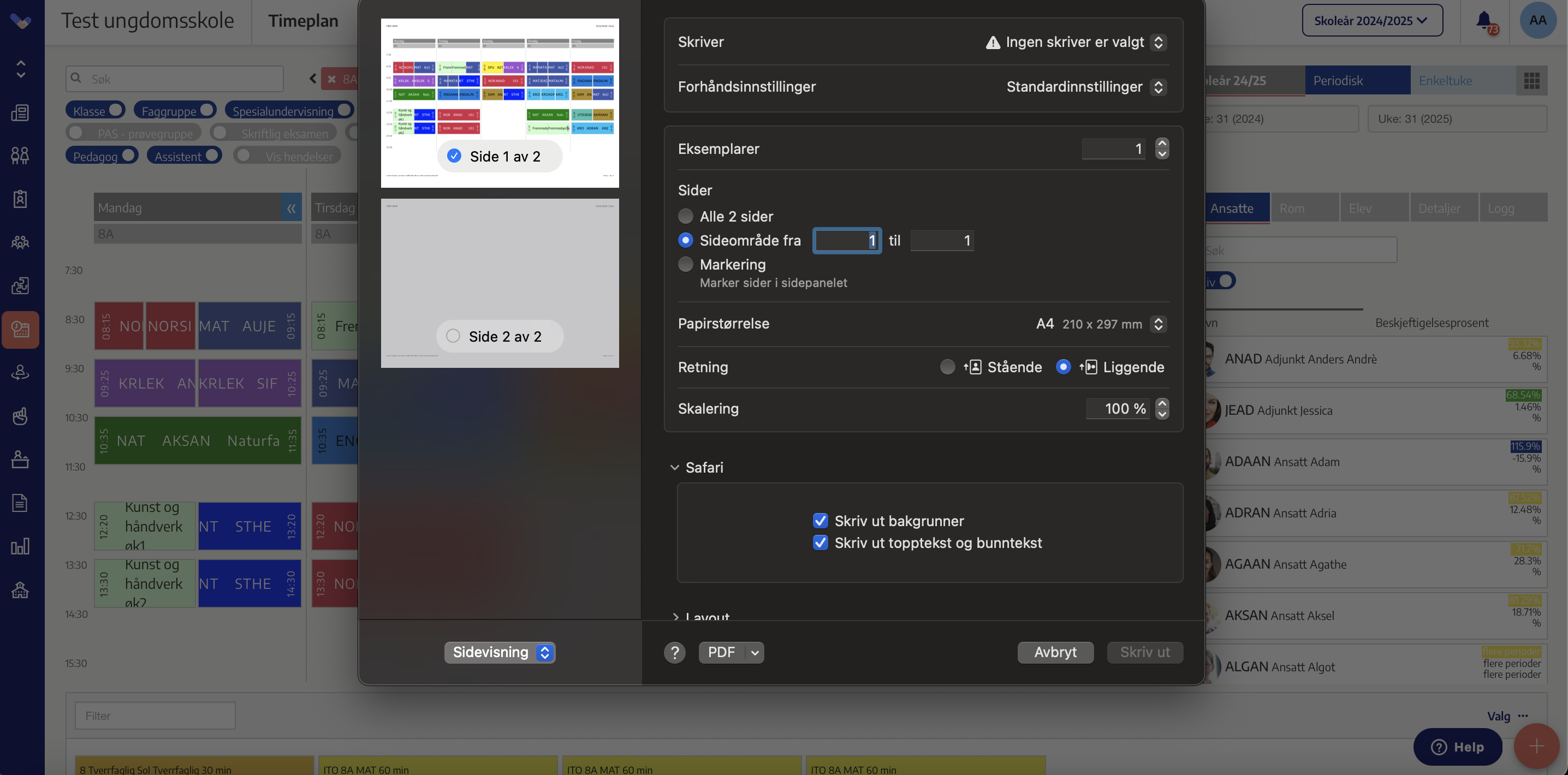This screenshot has height=775, width=1568.
Task: Switch to the Periodisk tab
Action: pyautogui.click(x=1357, y=80)
